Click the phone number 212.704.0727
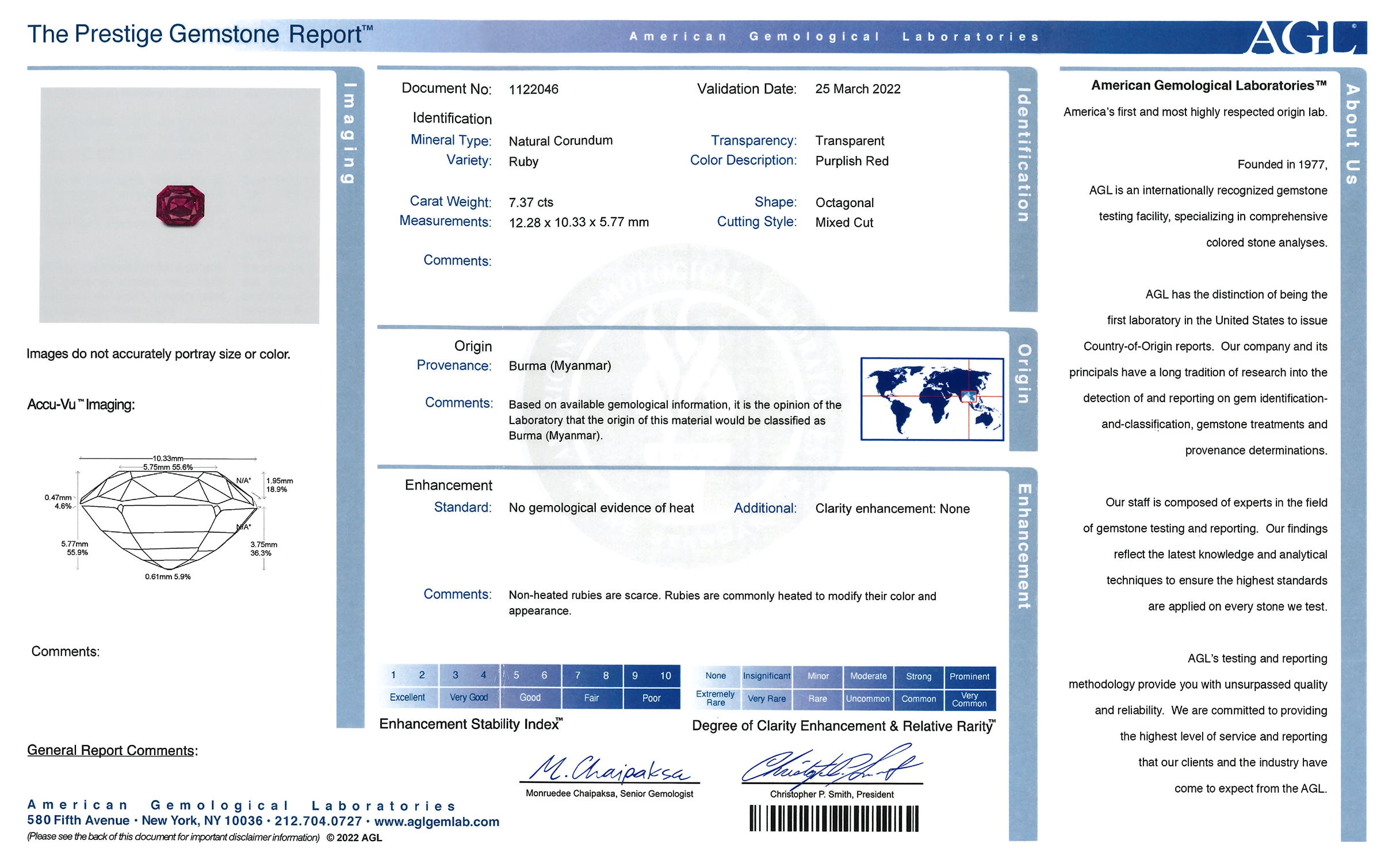This screenshot has width=1400, height=863. (x=318, y=821)
